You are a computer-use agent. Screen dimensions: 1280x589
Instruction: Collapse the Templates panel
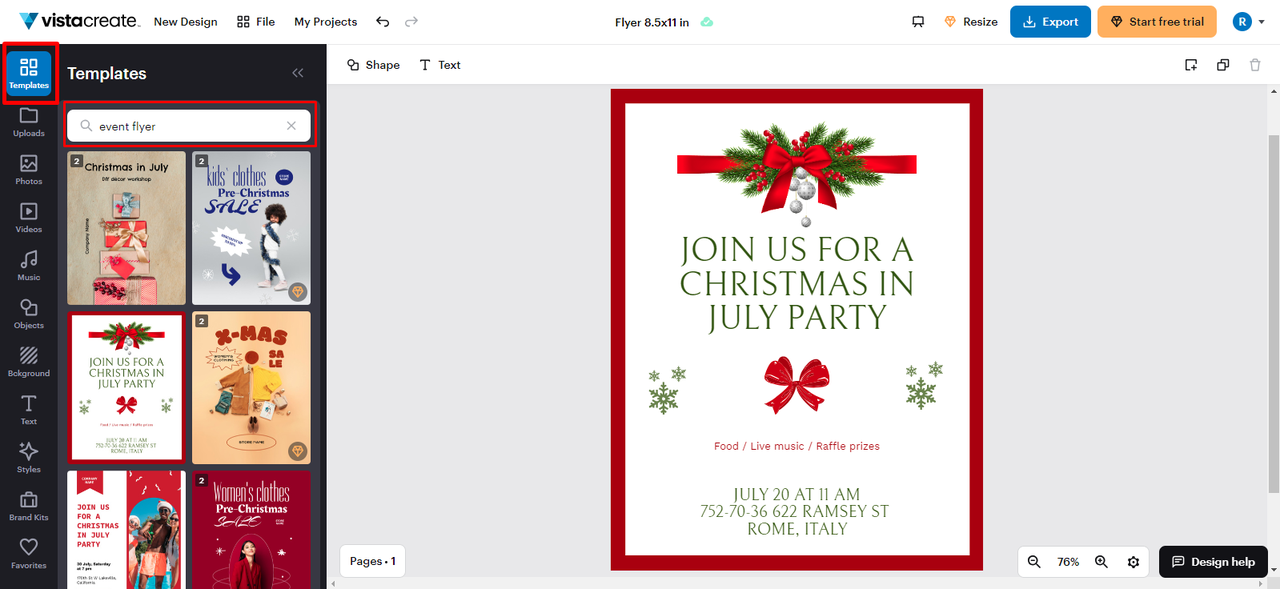(297, 73)
